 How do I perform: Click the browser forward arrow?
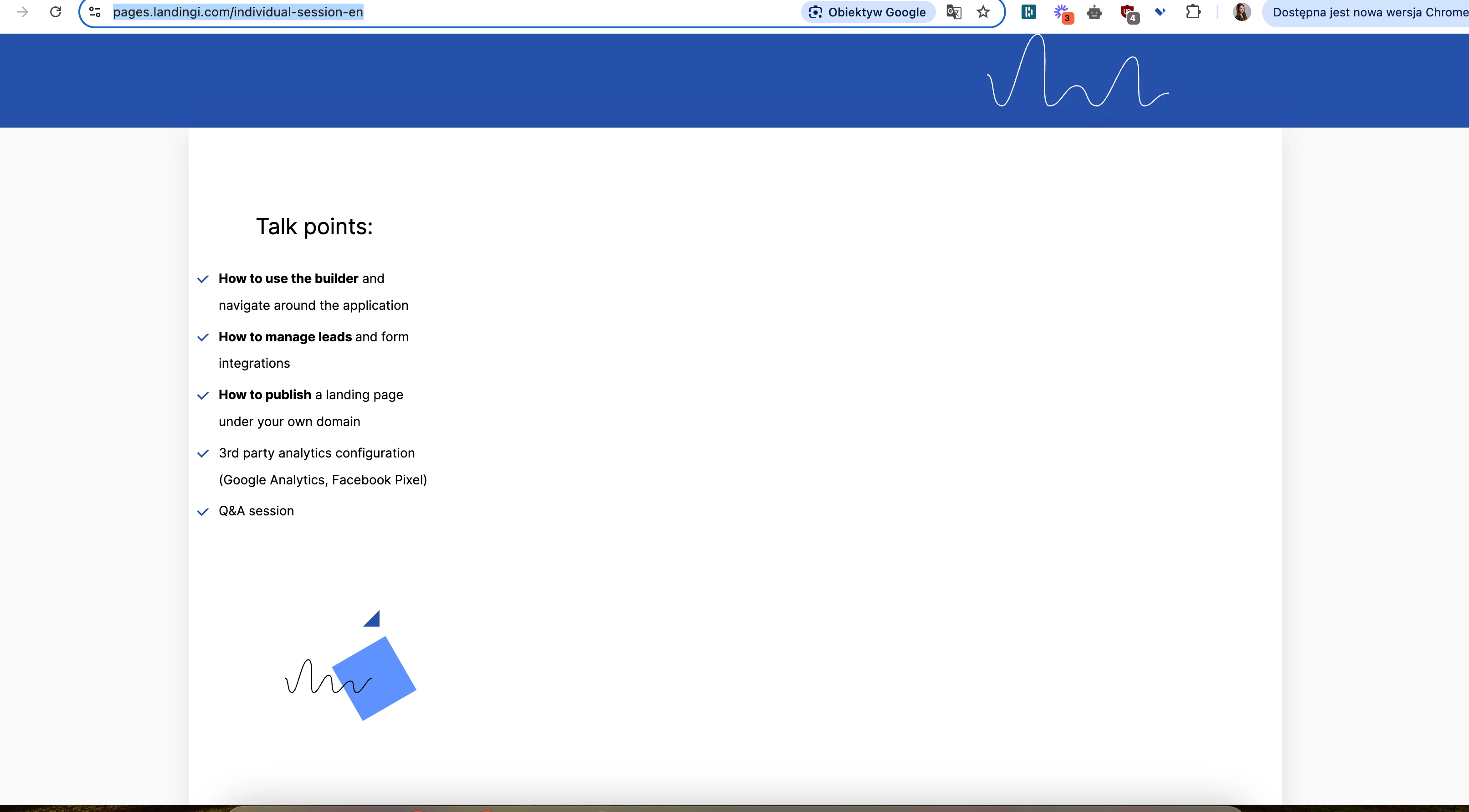23,12
